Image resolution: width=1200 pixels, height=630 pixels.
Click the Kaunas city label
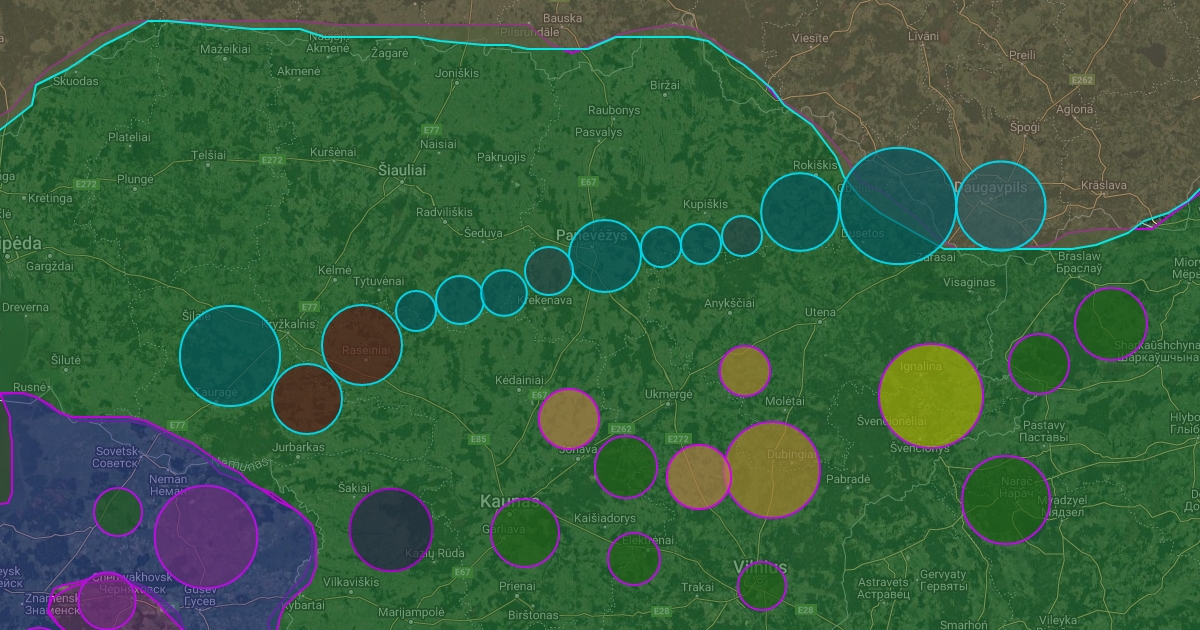click(509, 501)
